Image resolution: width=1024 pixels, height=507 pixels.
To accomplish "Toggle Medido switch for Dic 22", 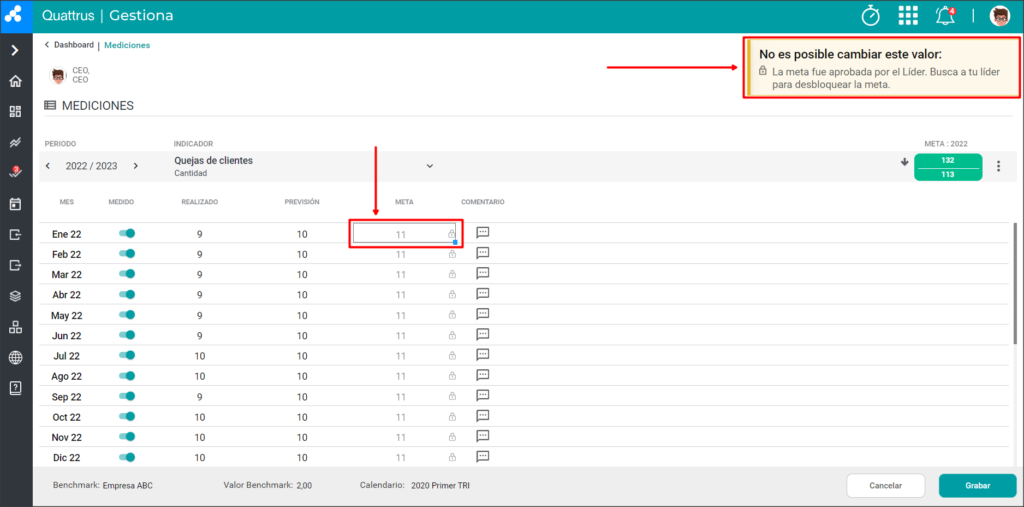I will 127,457.
